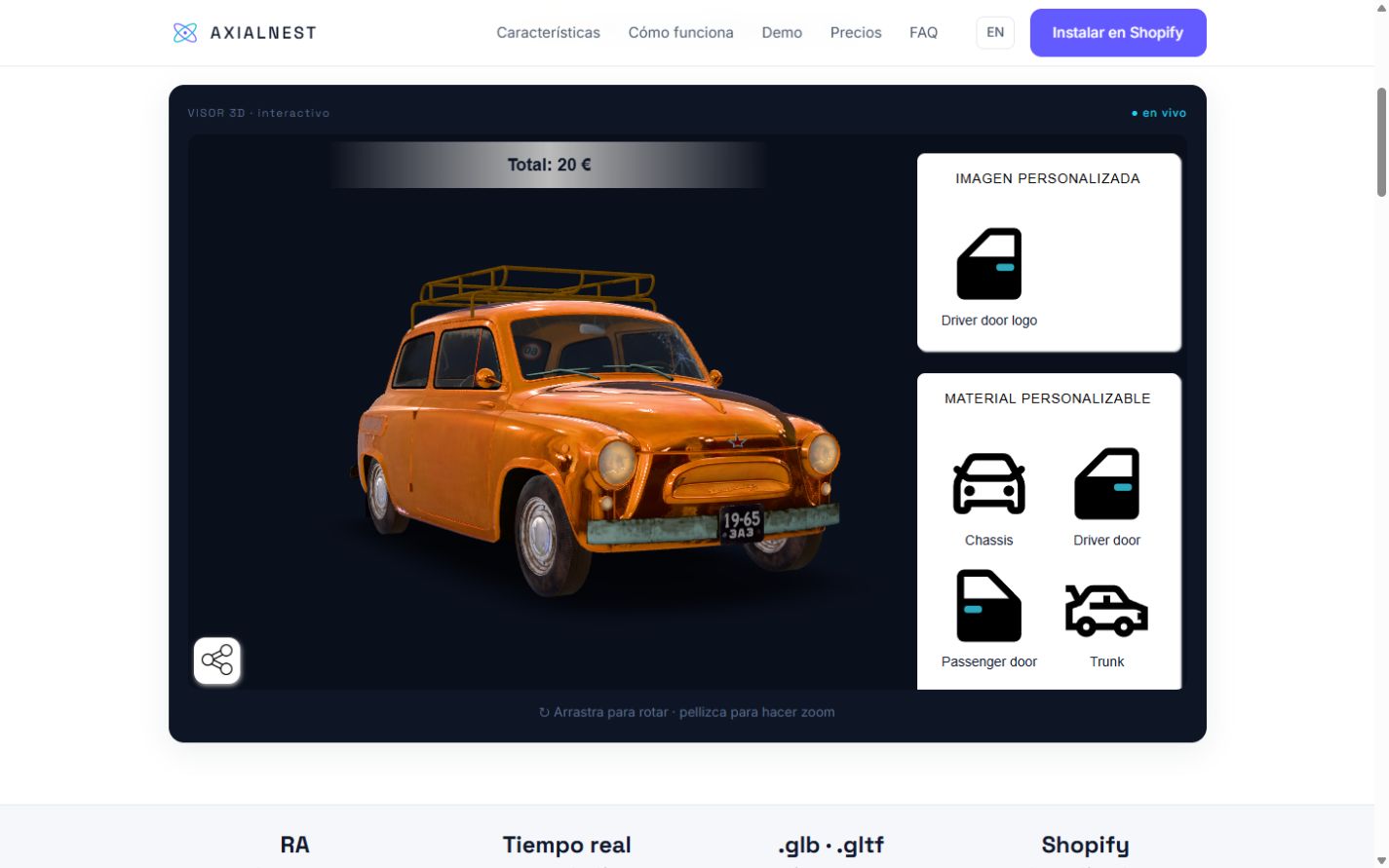
Task: Switch language with the EN button
Action: pos(995,32)
